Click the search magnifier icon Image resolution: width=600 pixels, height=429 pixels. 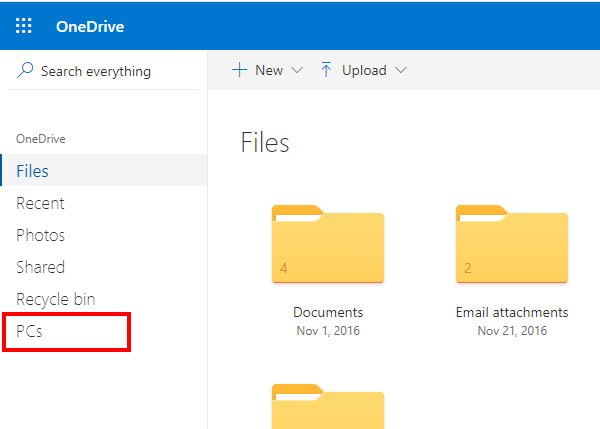(x=25, y=70)
